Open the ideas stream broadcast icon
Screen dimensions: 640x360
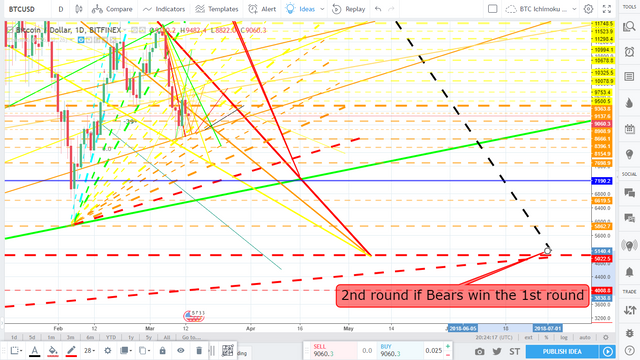click(x=629, y=245)
